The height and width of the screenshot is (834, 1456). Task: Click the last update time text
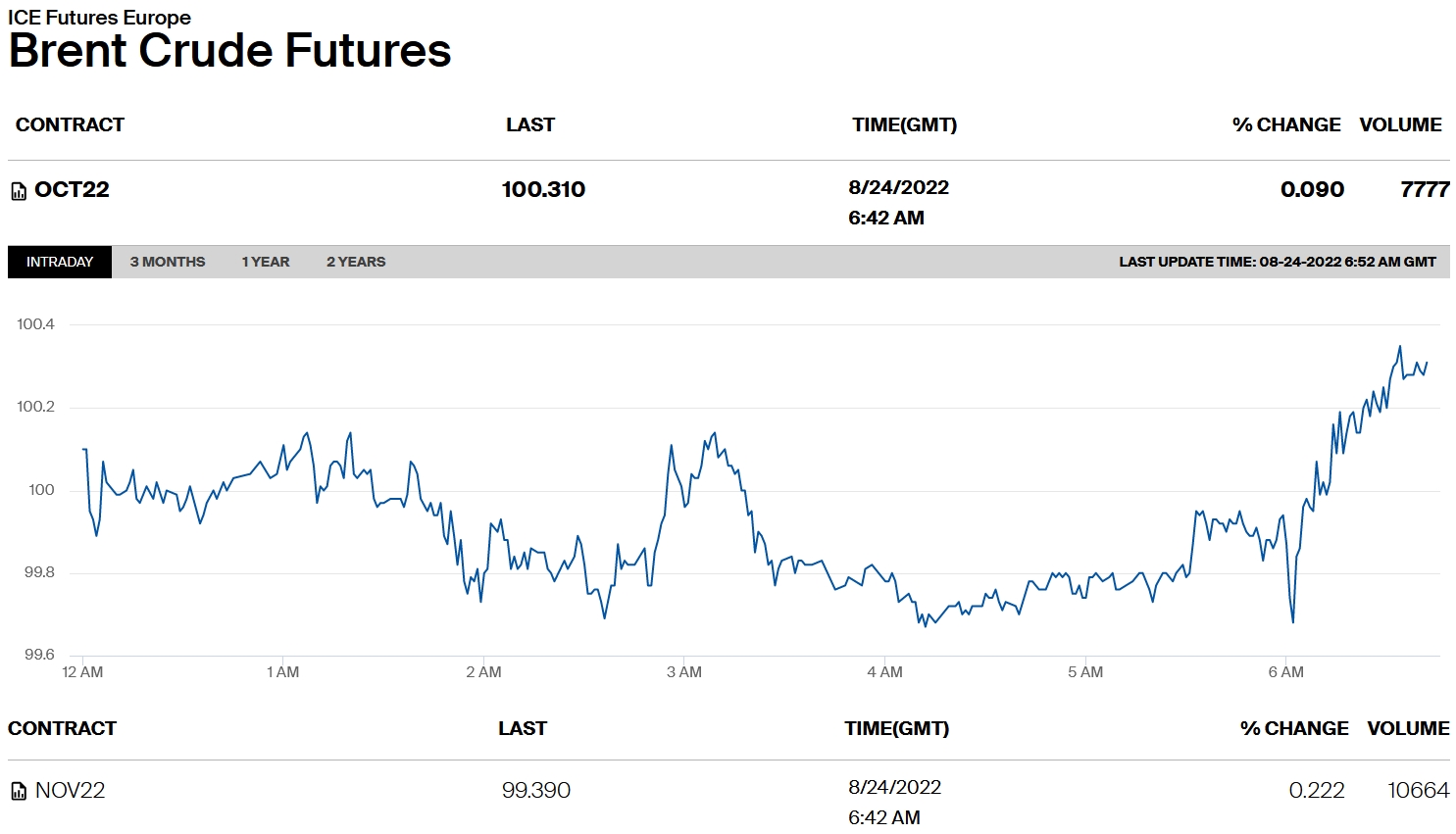pyautogui.click(x=1277, y=262)
